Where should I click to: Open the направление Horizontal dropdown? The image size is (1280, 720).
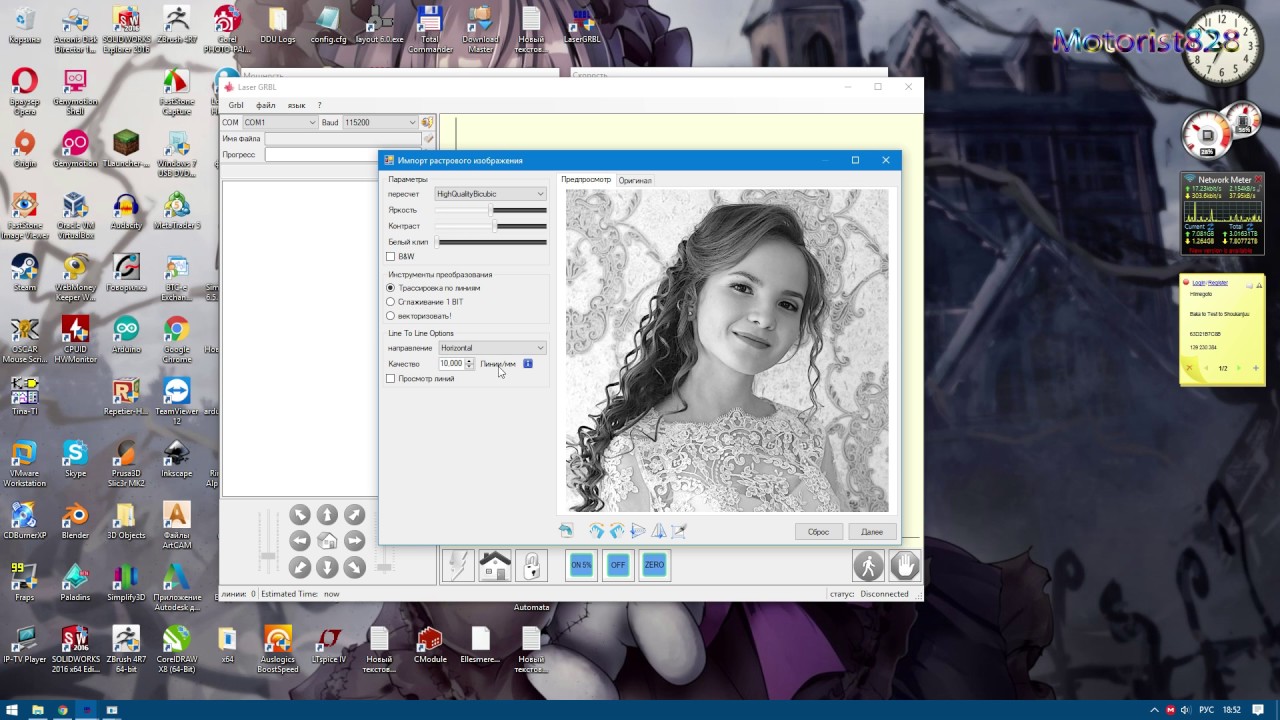point(492,348)
